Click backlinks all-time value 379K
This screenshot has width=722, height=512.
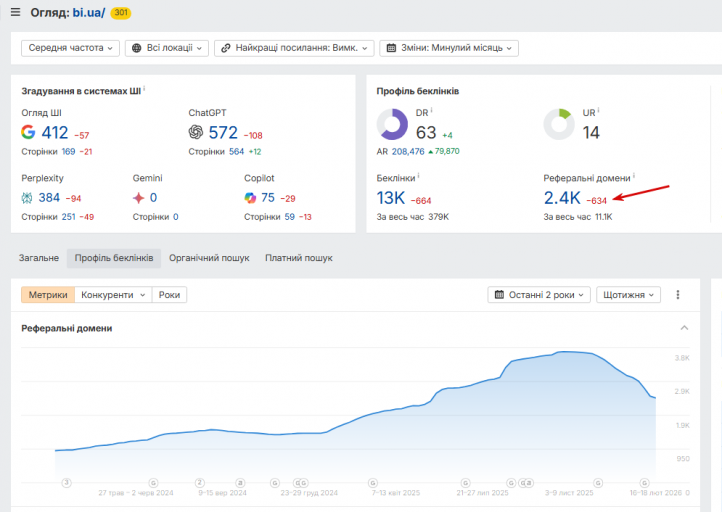pyautogui.click(x=438, y=217)
